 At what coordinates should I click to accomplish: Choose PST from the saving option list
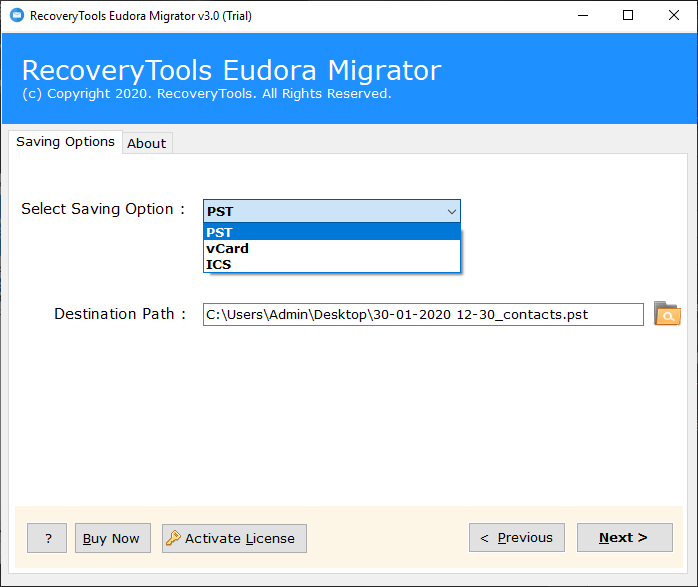(x=332, y=232)
